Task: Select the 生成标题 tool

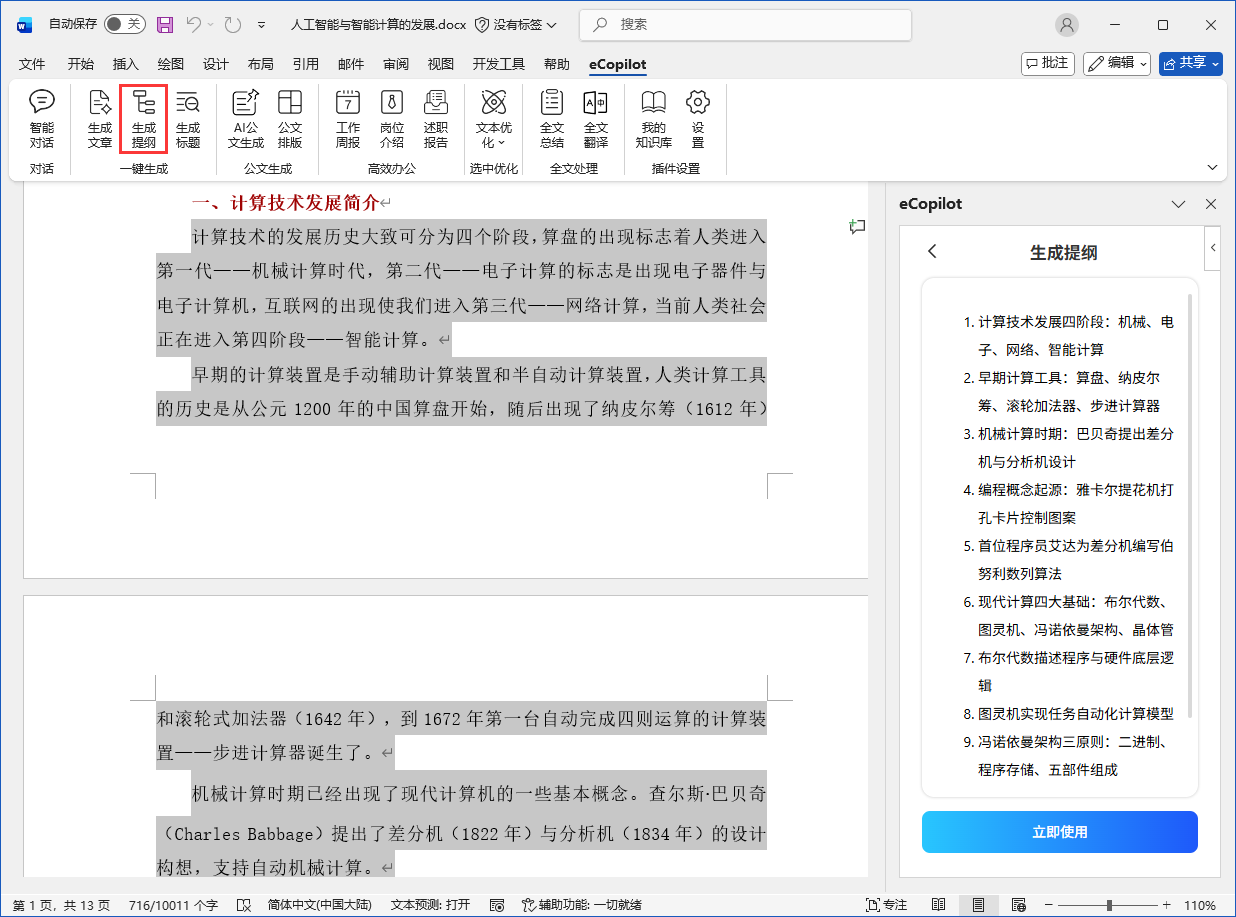Action: (x=188, y=118)
